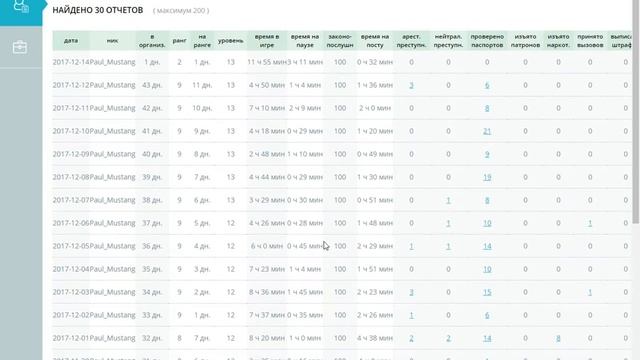Click game time '11 ч 55 мин'
Viewport: 640px width, 360px height.
[x=266, y=62]
